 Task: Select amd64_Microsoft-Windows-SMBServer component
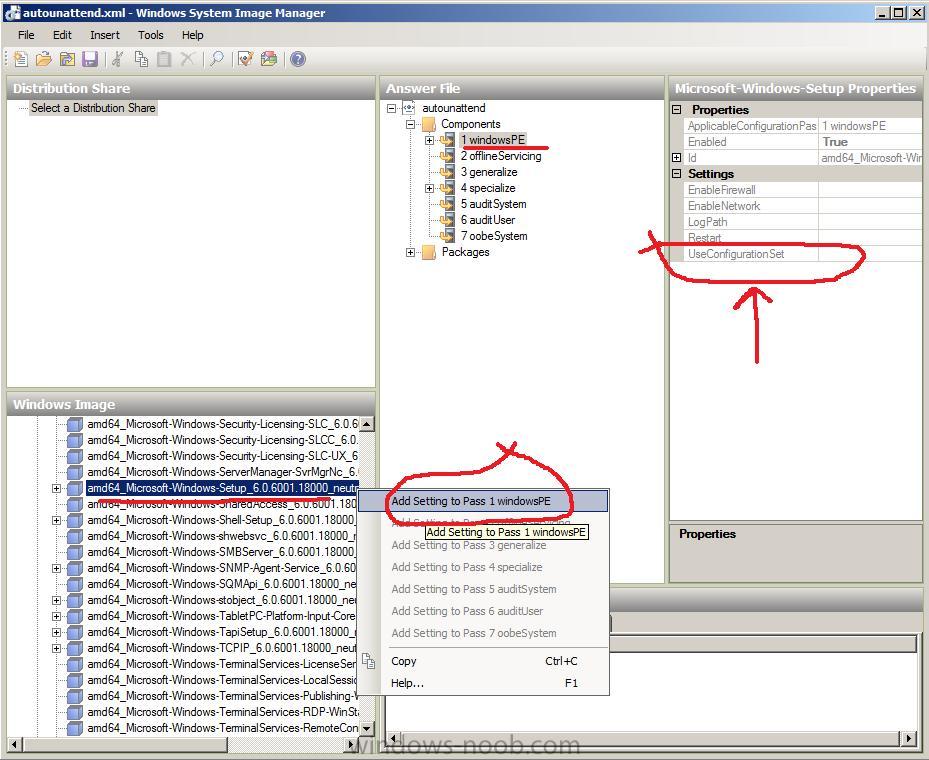pyautogui.click(x=222, y=552)
